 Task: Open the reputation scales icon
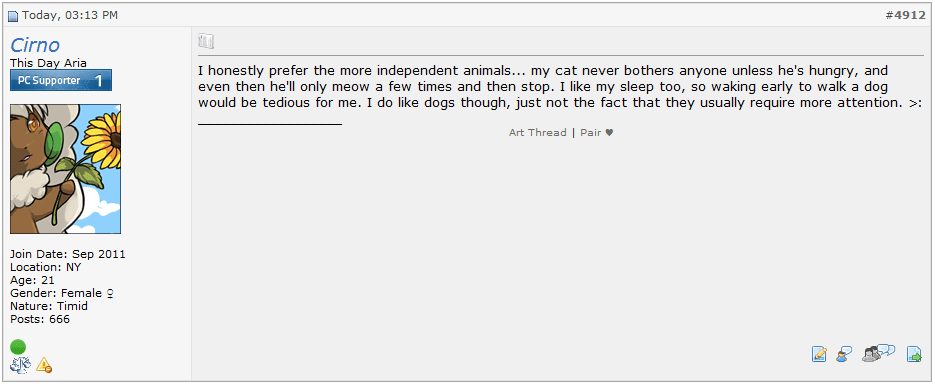pyautogui.click(x=20, y=365)
